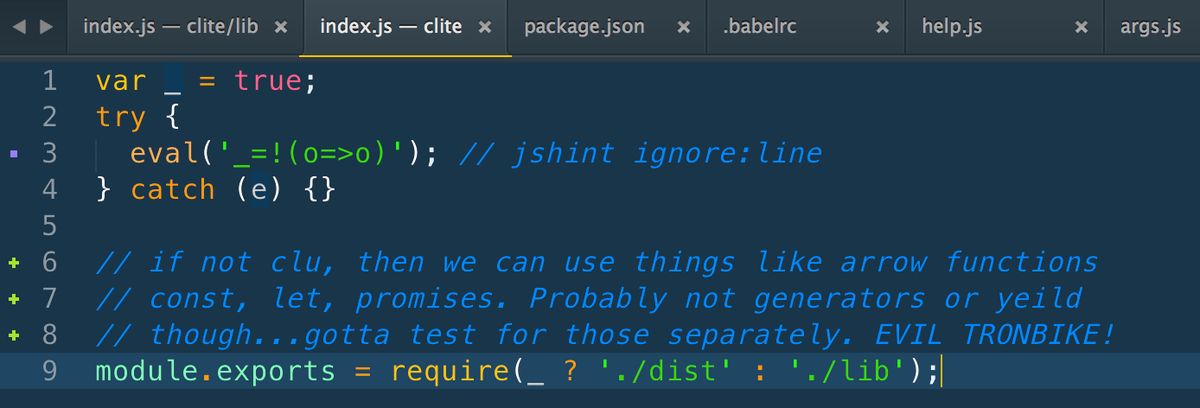Screen dimensions: 1200x408
Task: Select the .babelrc tab
Action: point(759,27)
